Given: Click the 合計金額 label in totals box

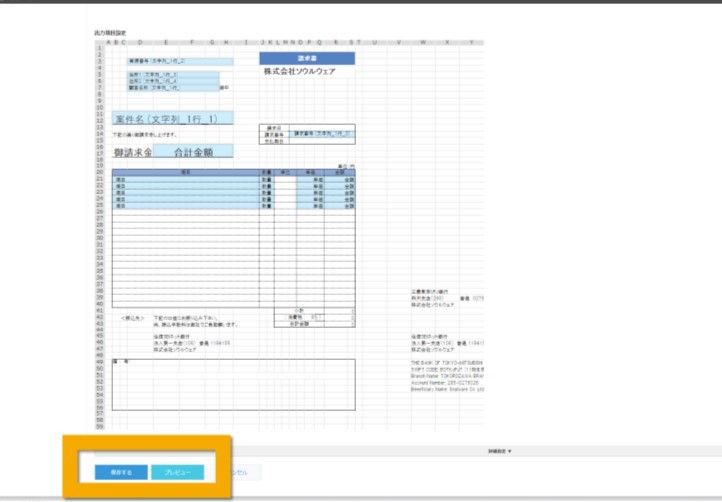Looking at the screenshot, I should pyautogui.click(x=299, y=324).
